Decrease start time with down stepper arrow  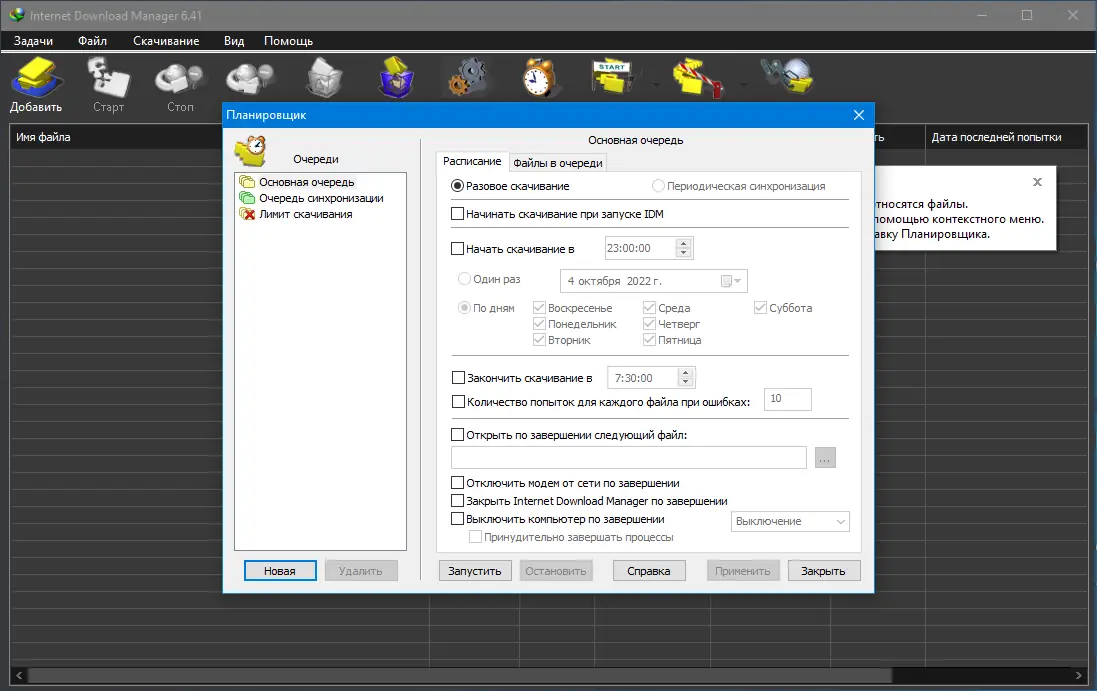click(x=684, y=253)
